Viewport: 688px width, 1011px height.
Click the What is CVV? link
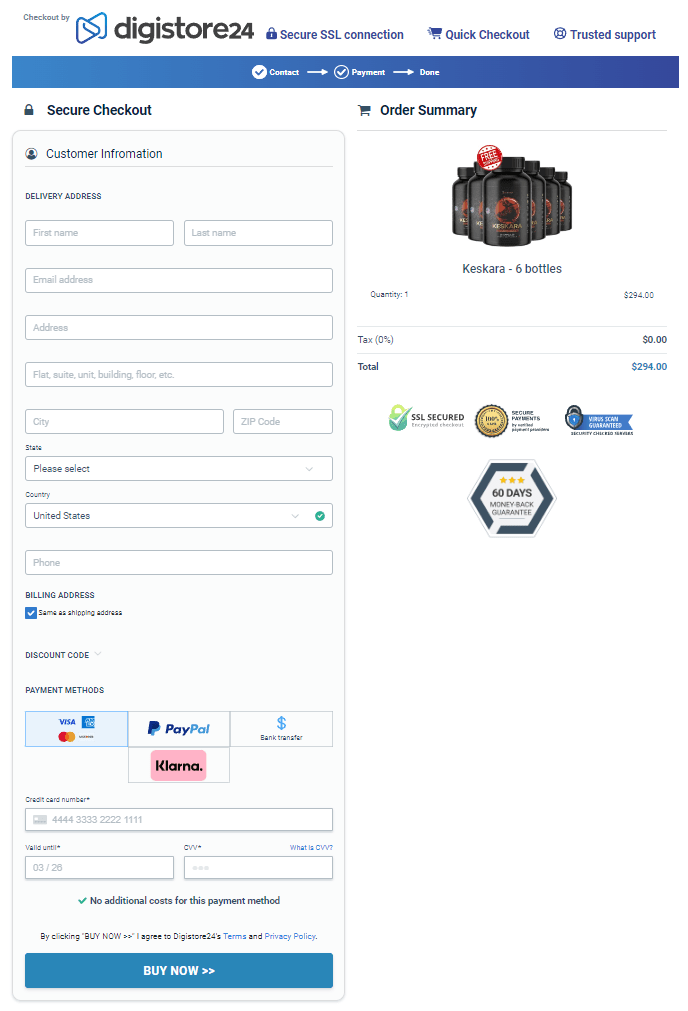311,847
